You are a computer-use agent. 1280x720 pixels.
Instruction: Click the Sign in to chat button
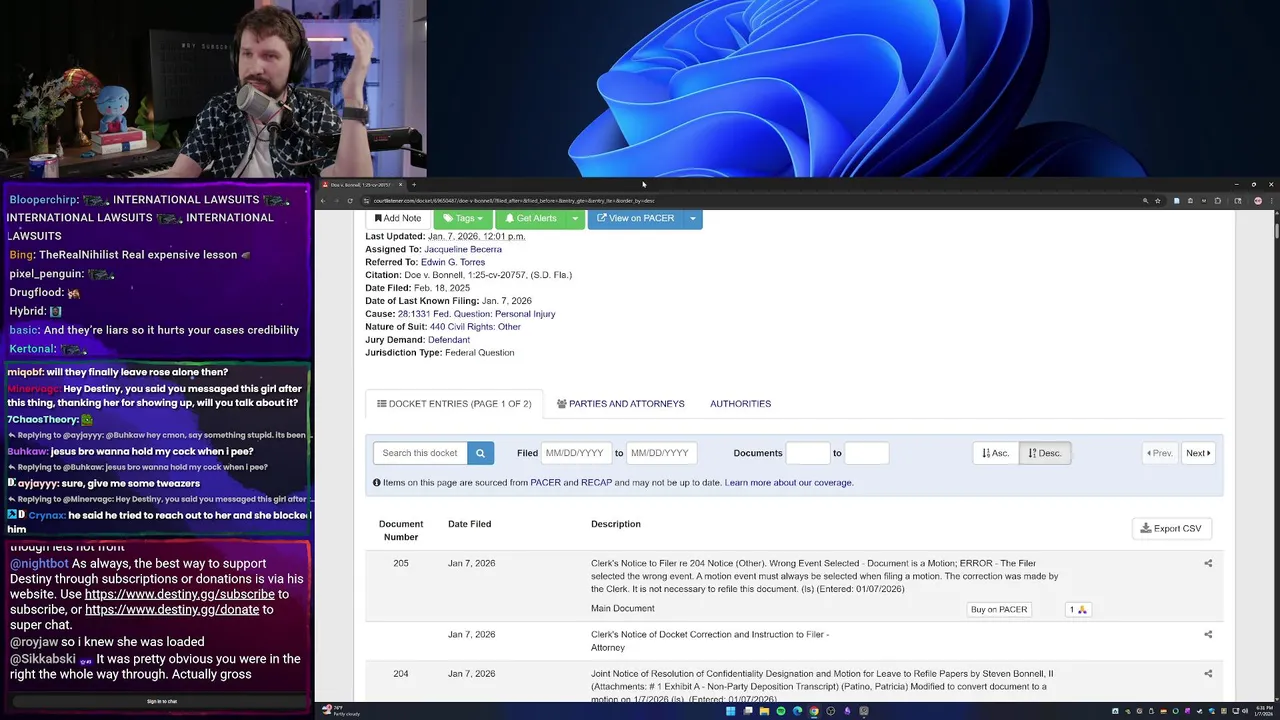point(162,701)
